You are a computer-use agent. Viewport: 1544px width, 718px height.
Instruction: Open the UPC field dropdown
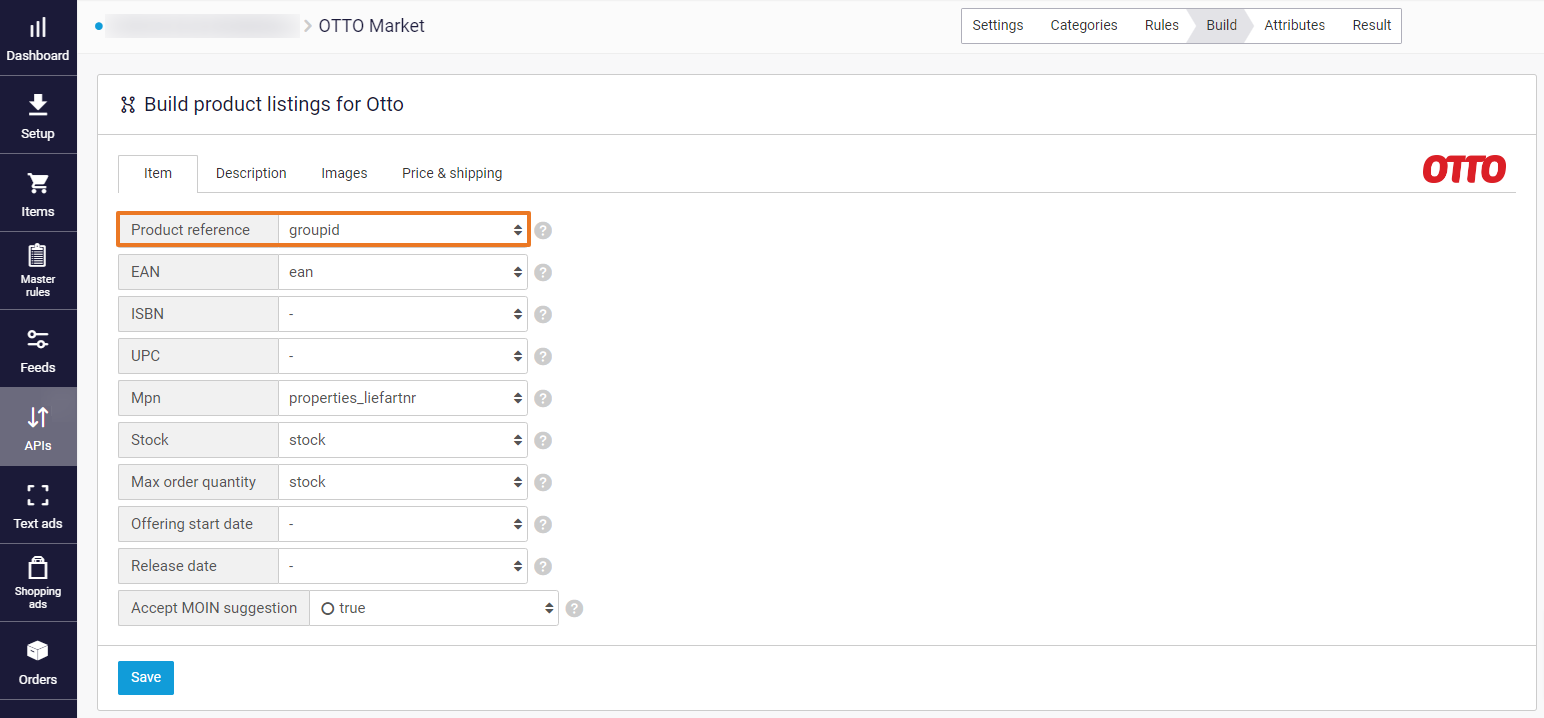(x=403, y=356)
